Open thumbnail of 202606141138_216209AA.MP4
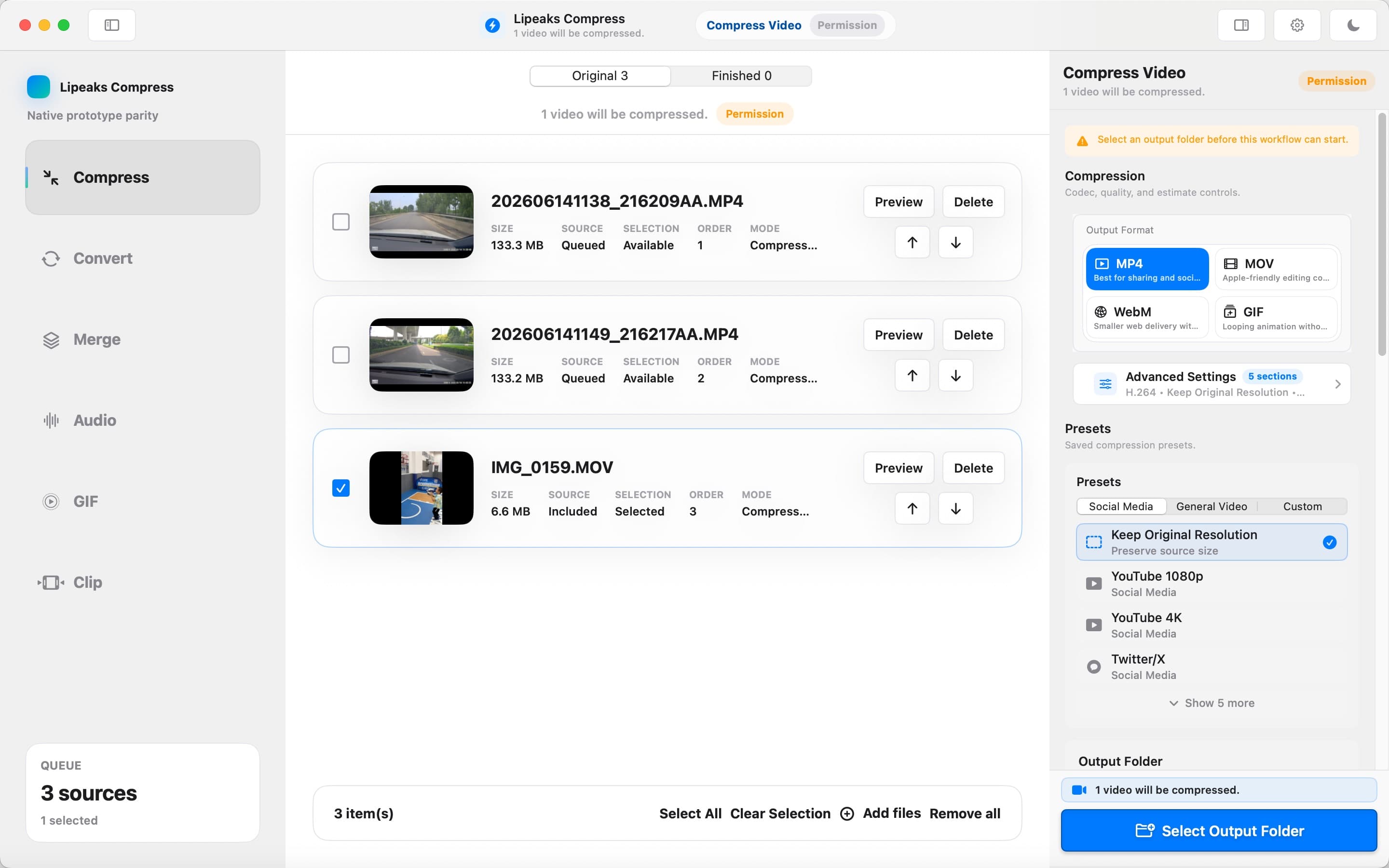This screenshot has height=868, width=1389. [422, 222]
